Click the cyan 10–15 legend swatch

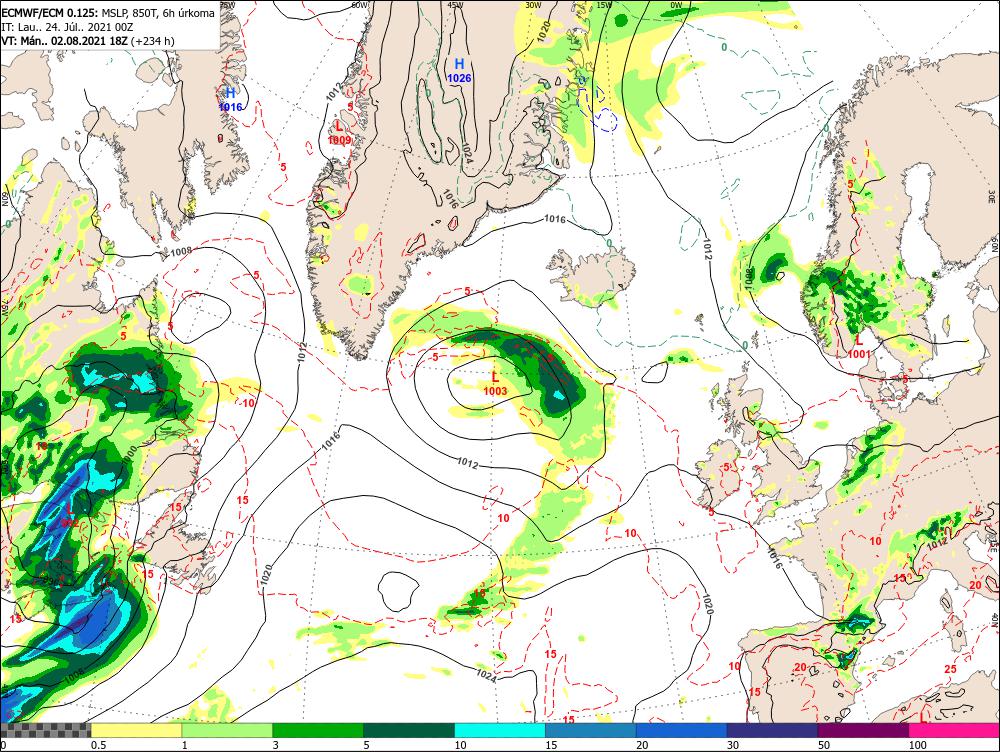tap(500, 730)
